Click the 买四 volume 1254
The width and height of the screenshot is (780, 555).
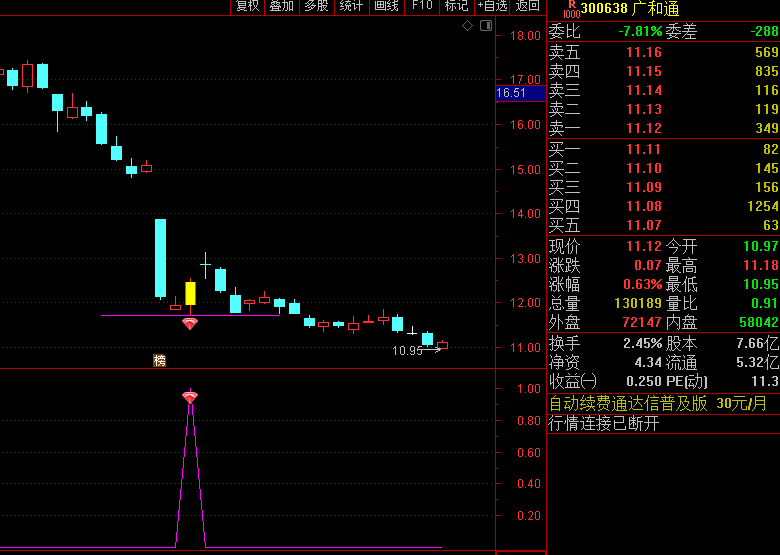pyautogui.click(x=763, y=206)
